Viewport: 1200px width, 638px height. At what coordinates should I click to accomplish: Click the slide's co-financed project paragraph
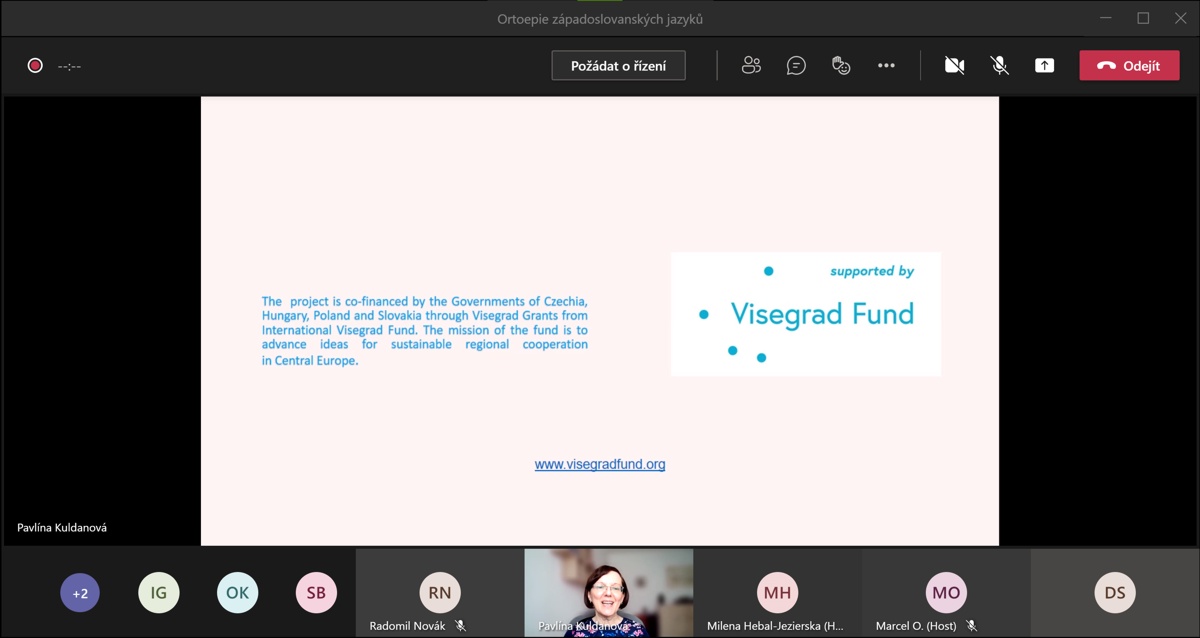(x=425, y=331)
